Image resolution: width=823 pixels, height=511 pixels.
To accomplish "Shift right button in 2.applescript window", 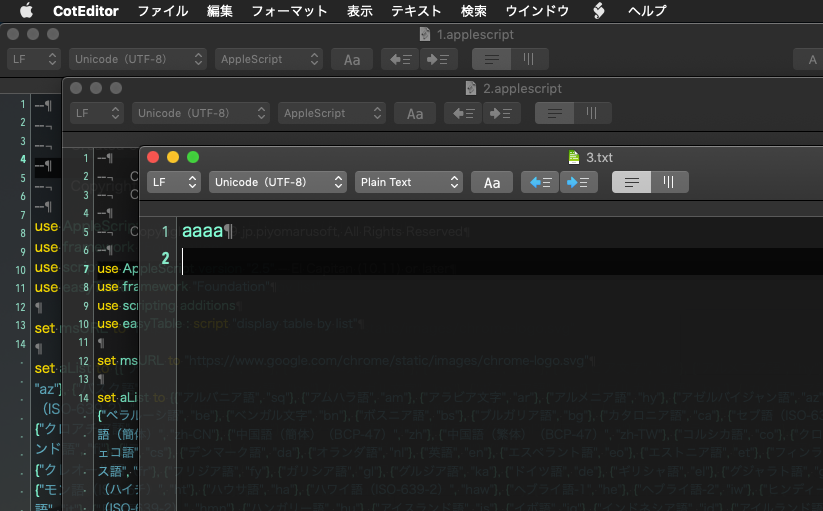I will [501, 113].
